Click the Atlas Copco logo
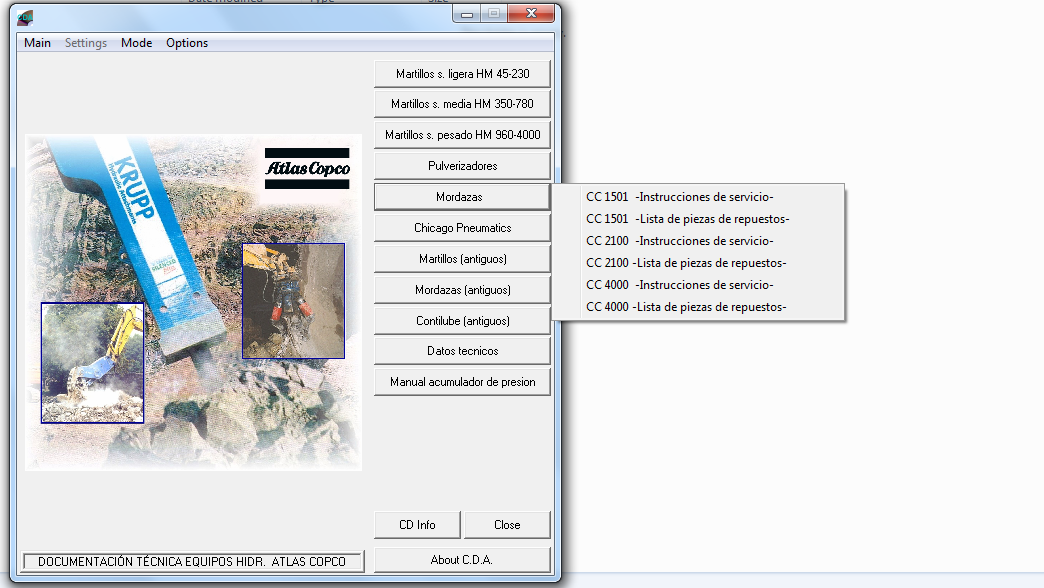The width and height of the screenshot is (1044, 588). [x=307, y=168]
